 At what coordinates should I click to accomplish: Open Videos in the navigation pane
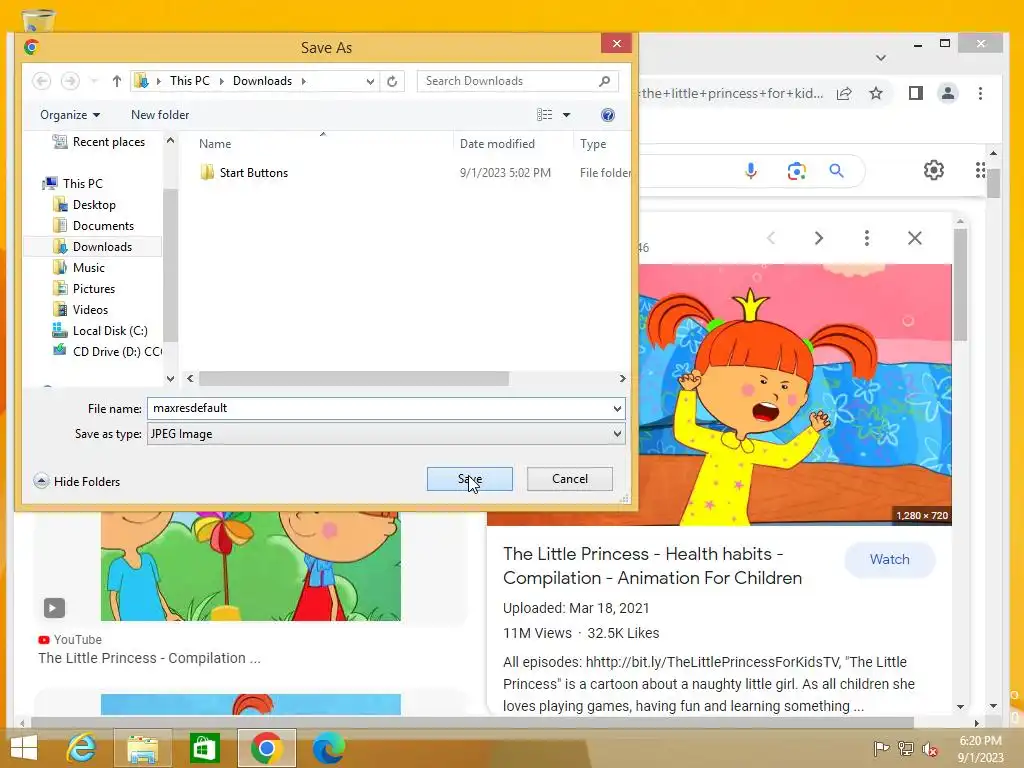[80, 309]
